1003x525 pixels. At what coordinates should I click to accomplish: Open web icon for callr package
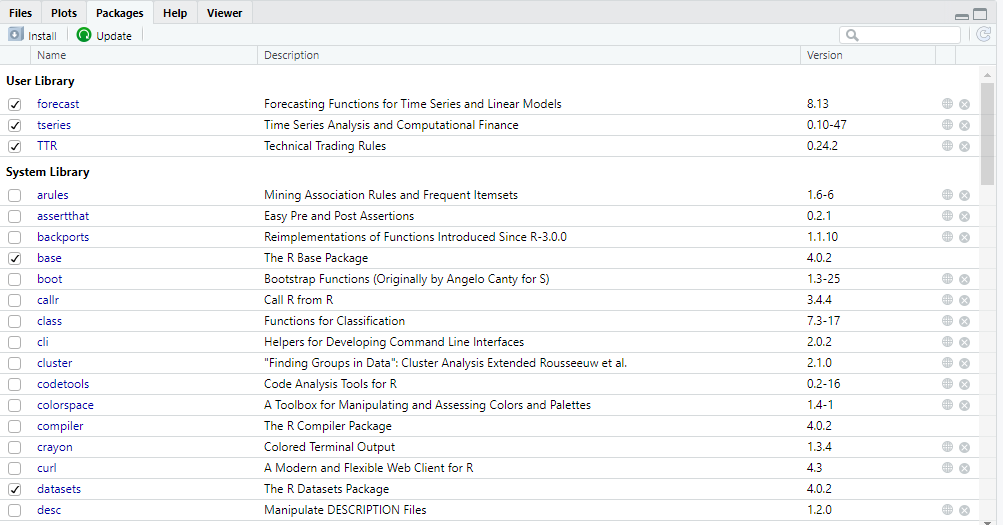click(947, 300)
